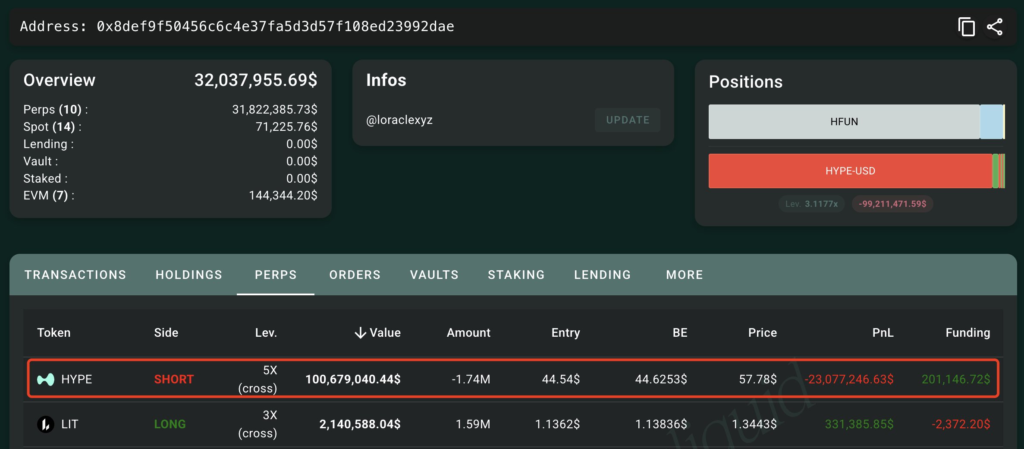
Task: Open the More tab menu
Action: click(x=684, y=275)
